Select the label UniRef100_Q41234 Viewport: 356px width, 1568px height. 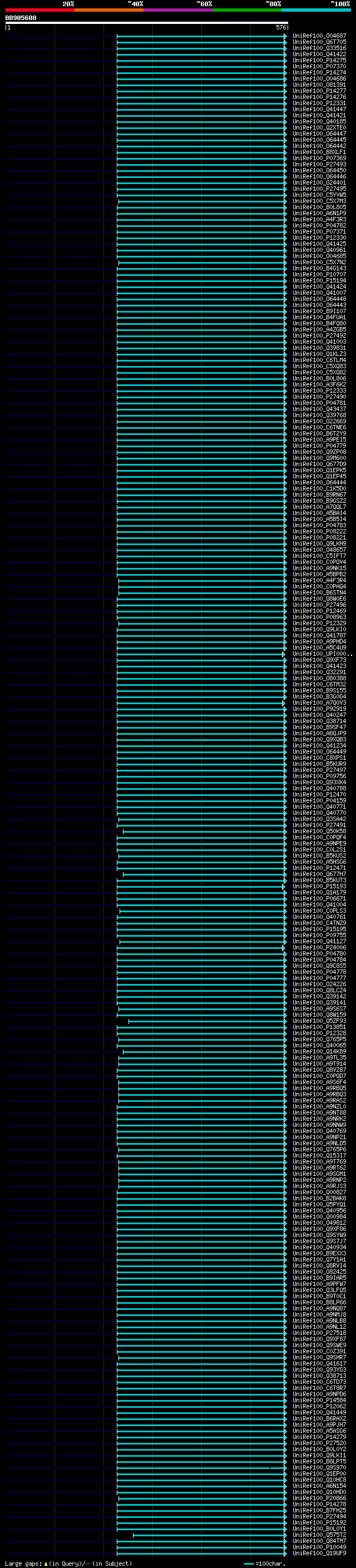pyautogui.click(x=319, y=745)
